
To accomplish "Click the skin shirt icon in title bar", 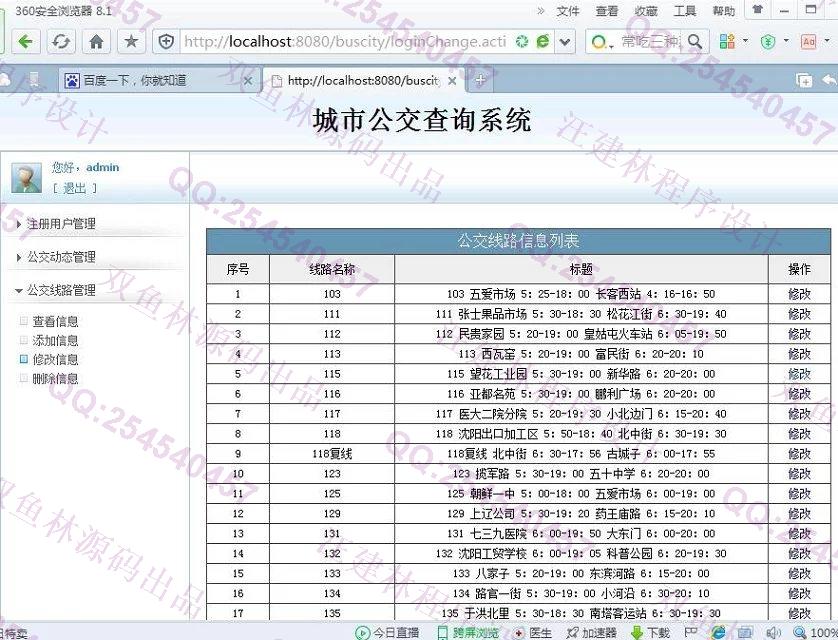I will click(x=757, y=9).
